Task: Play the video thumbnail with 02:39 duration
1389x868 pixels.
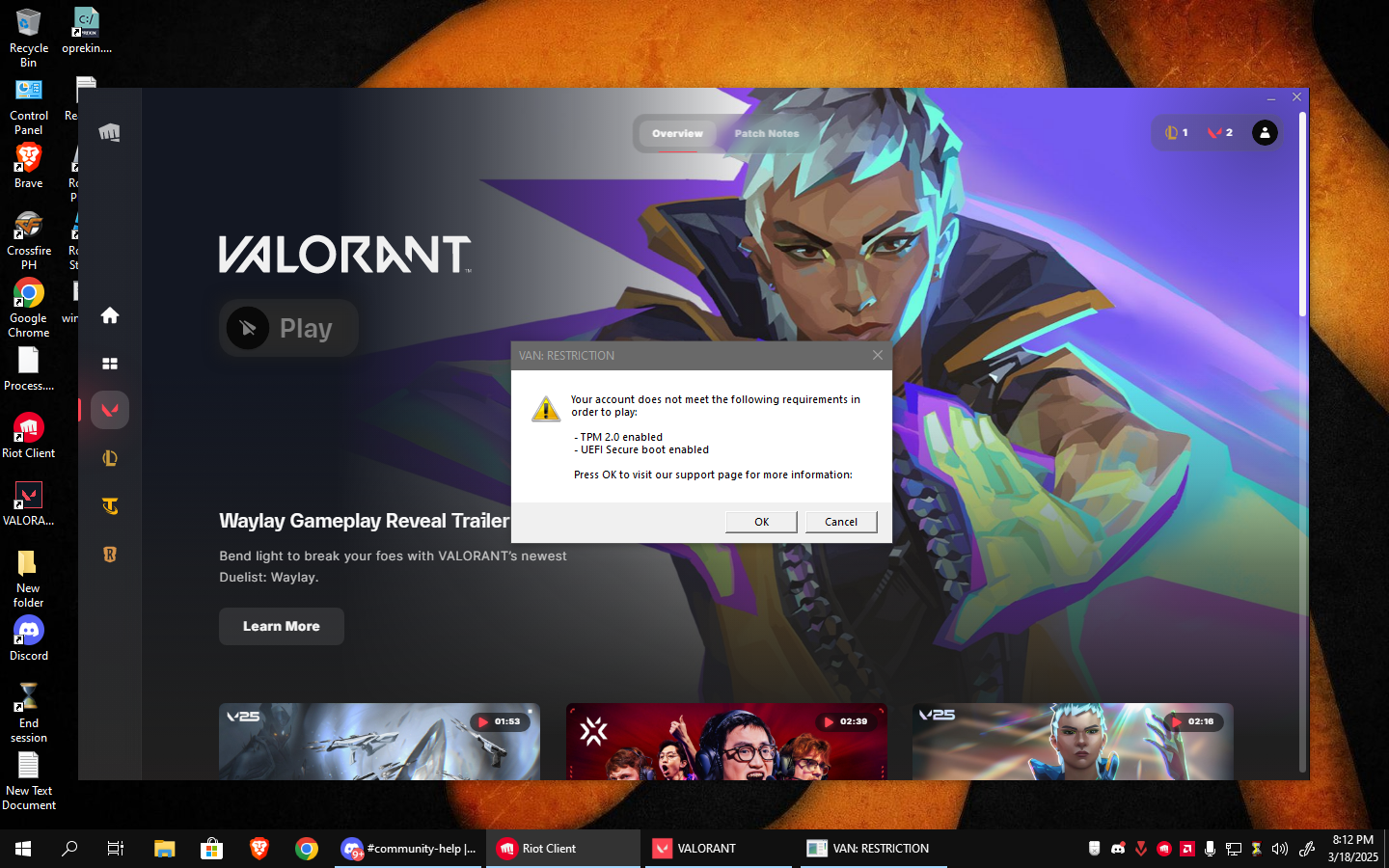Action: coord(726,742)
